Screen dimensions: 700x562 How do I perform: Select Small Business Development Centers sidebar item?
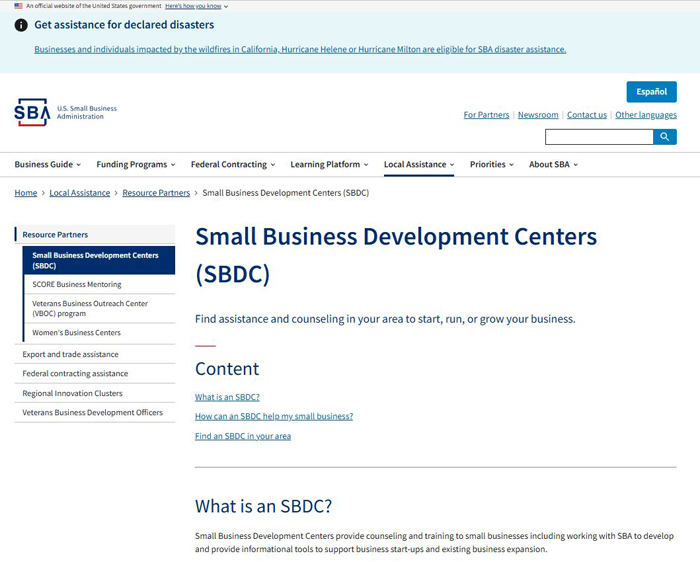(99, 260)
